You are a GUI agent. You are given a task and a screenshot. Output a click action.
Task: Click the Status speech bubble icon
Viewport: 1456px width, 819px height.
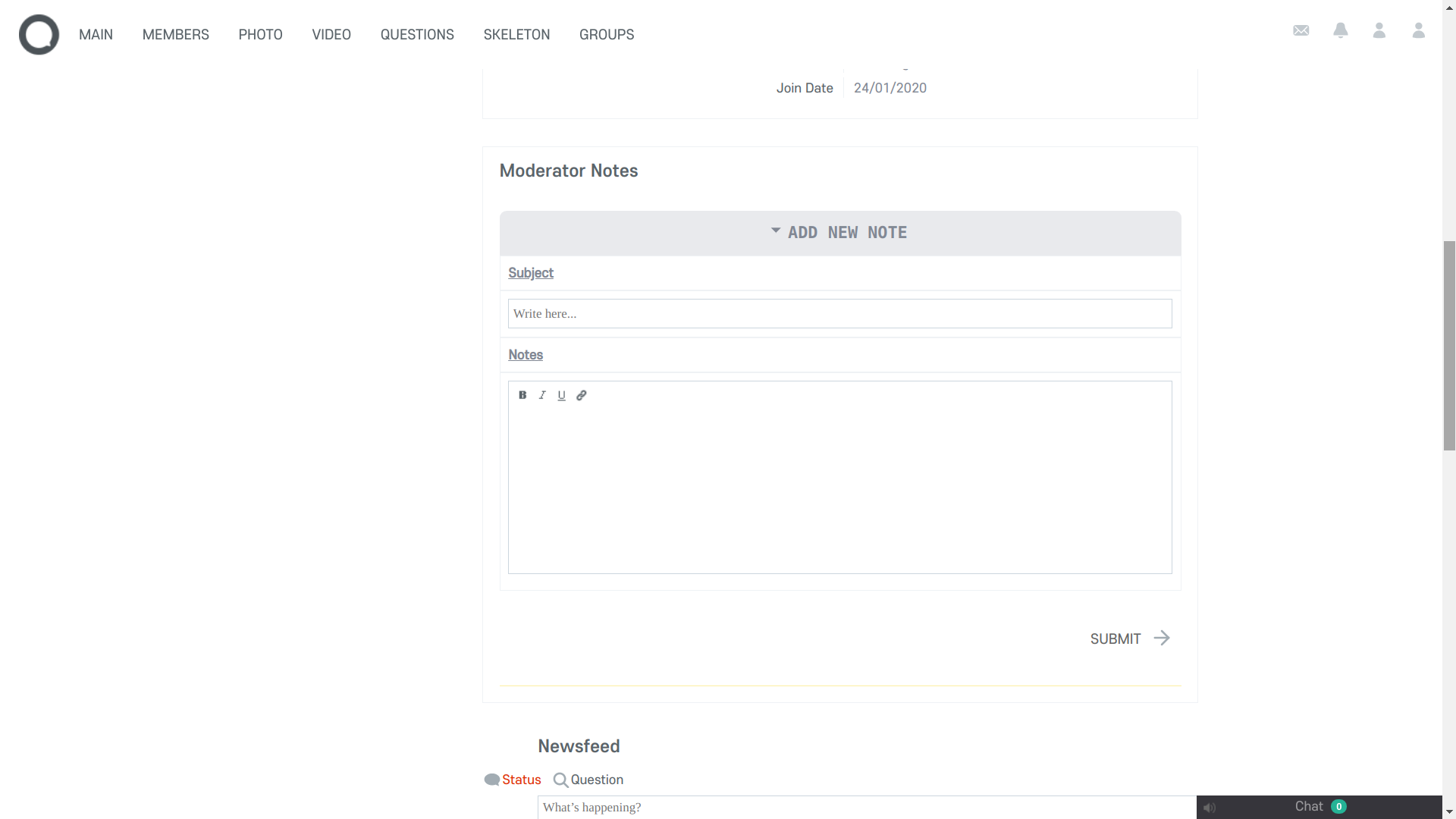click(x=491, y=780)
